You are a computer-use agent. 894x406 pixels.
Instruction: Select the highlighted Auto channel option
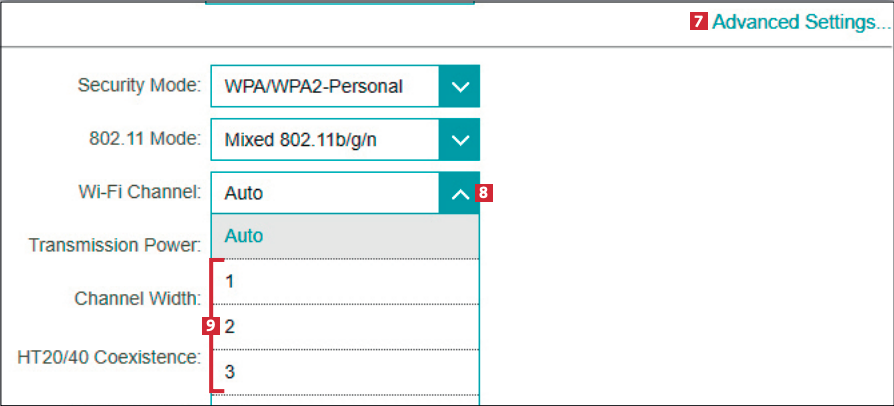pos(345,237)
